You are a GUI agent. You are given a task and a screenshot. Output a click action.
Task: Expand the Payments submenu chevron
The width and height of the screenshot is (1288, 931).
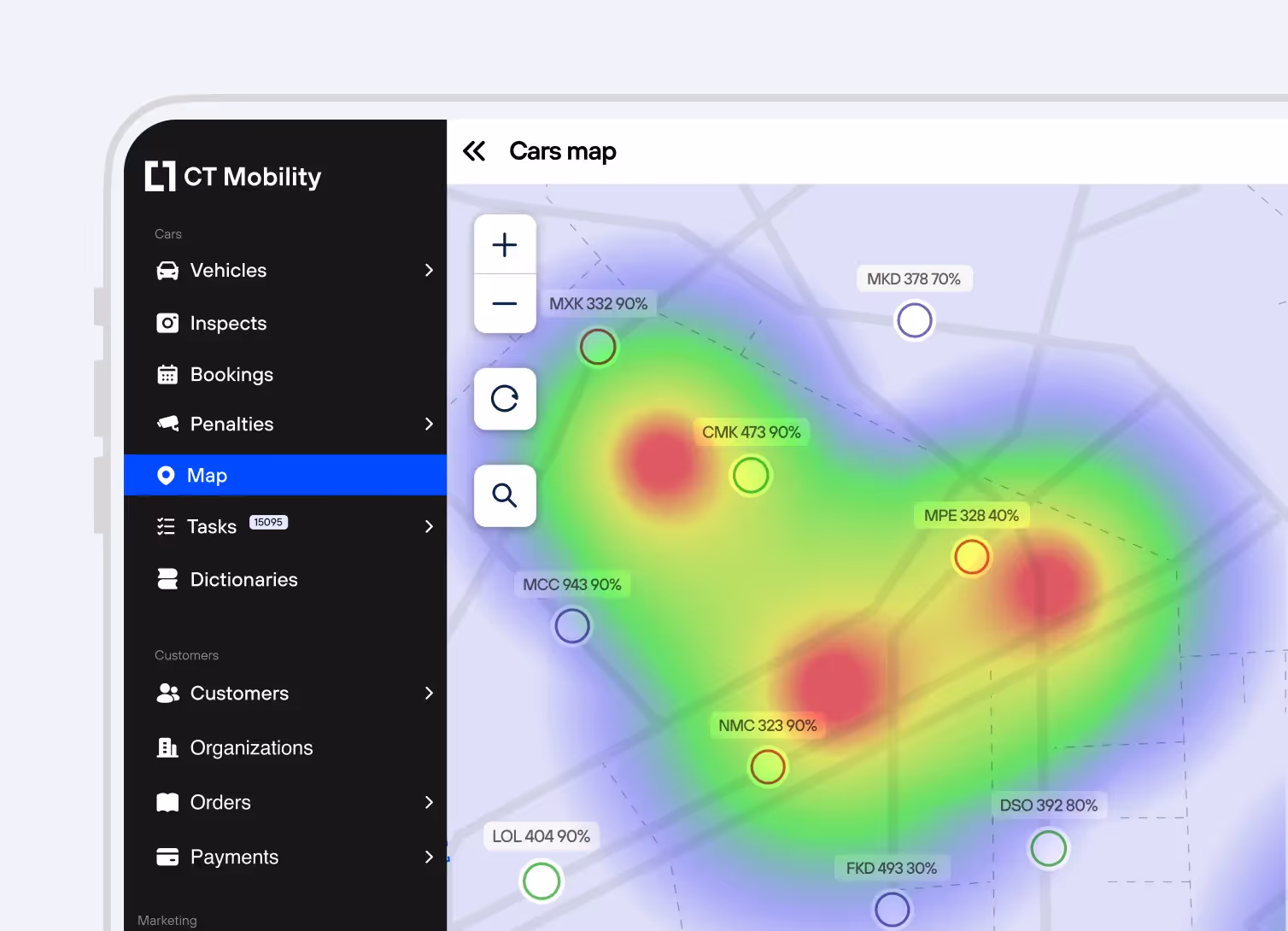[429, 857]
